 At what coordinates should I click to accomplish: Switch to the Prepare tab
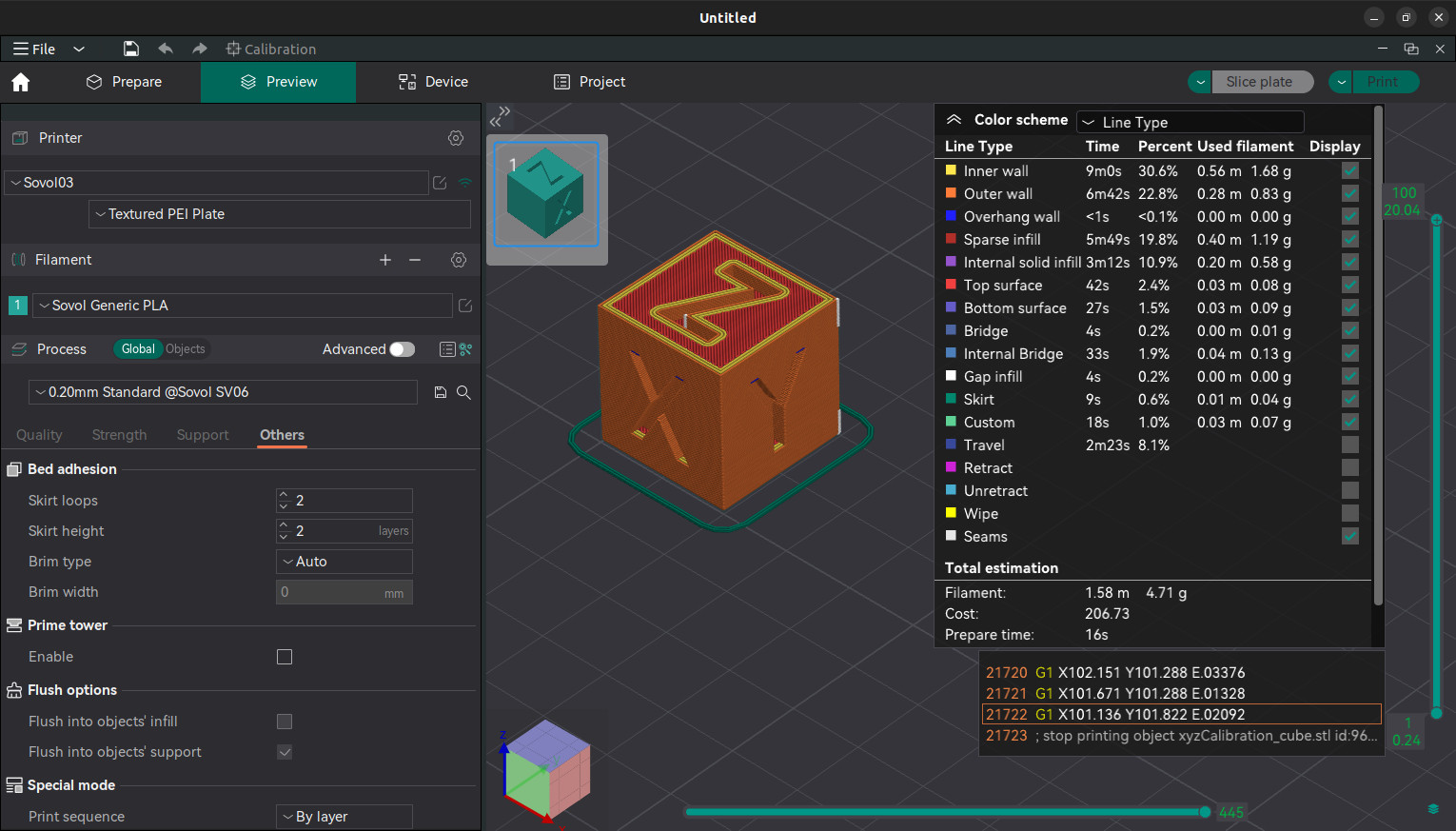(x=124, y=82)
